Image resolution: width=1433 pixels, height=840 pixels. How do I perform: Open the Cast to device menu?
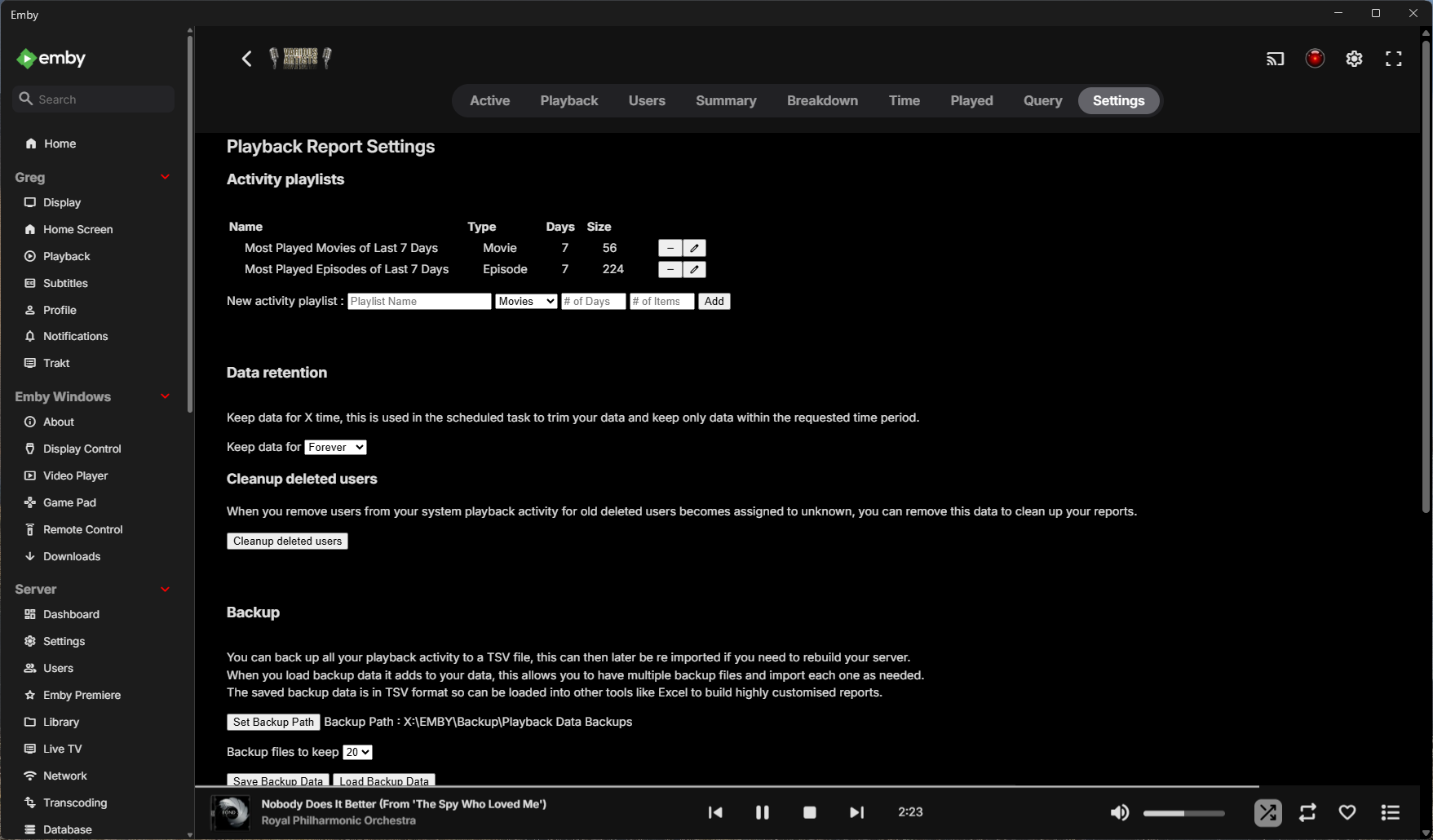click(1275, 58)
